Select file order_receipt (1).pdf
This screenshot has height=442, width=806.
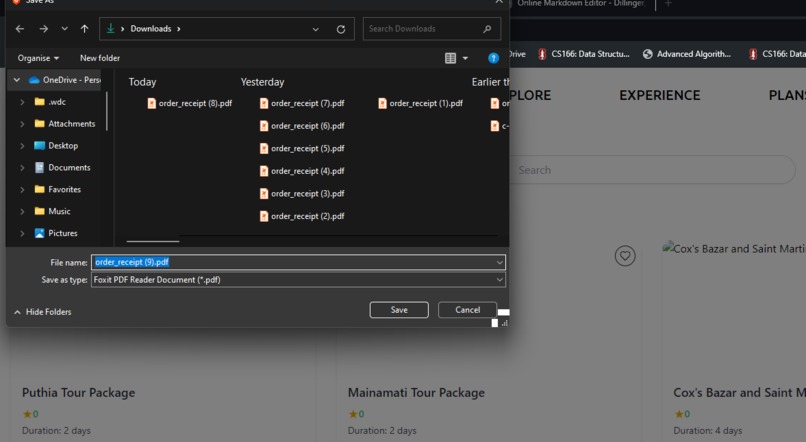point(420,103)
